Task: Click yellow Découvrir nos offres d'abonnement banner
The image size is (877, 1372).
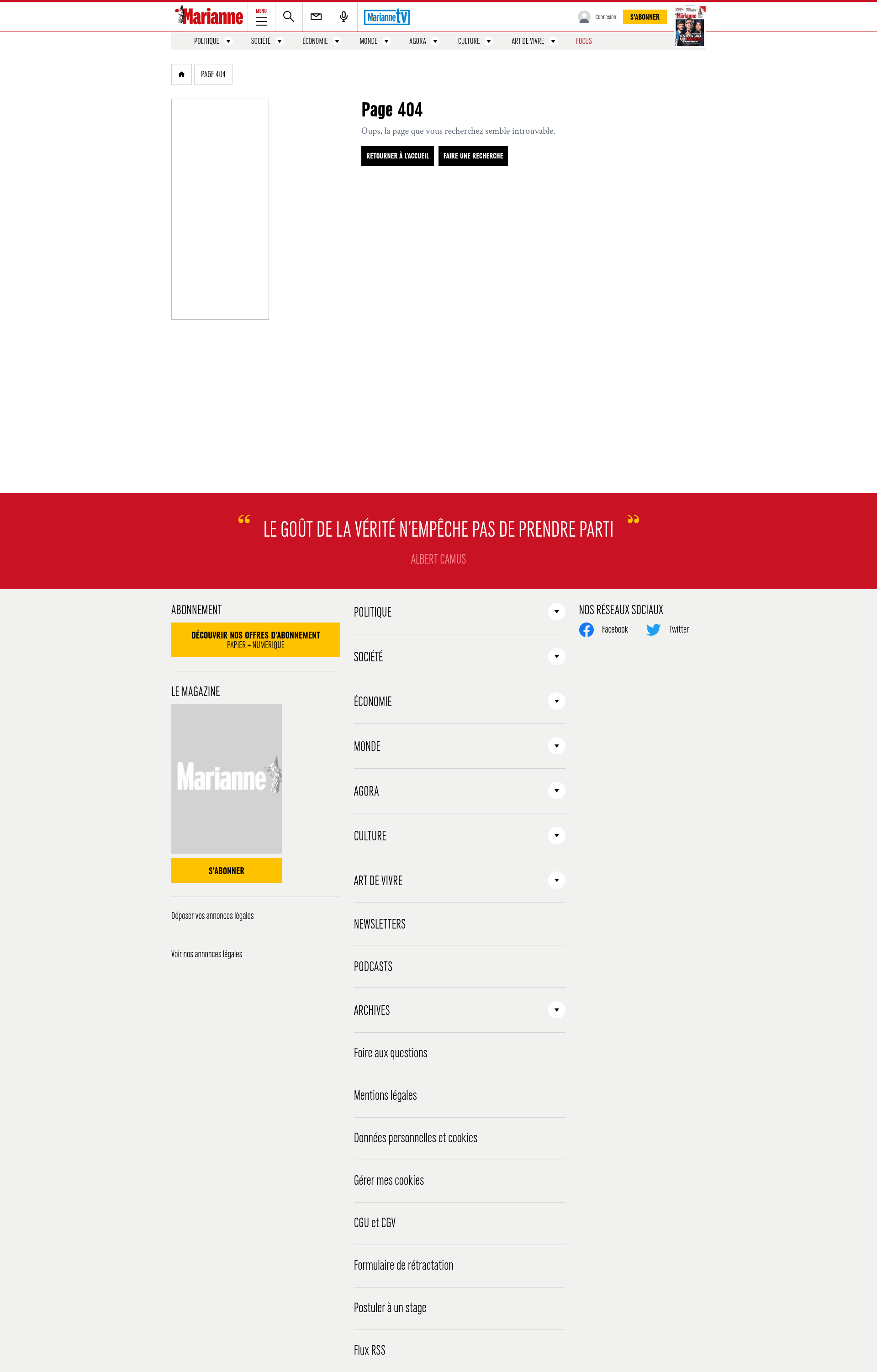Action: coord(255,640)
